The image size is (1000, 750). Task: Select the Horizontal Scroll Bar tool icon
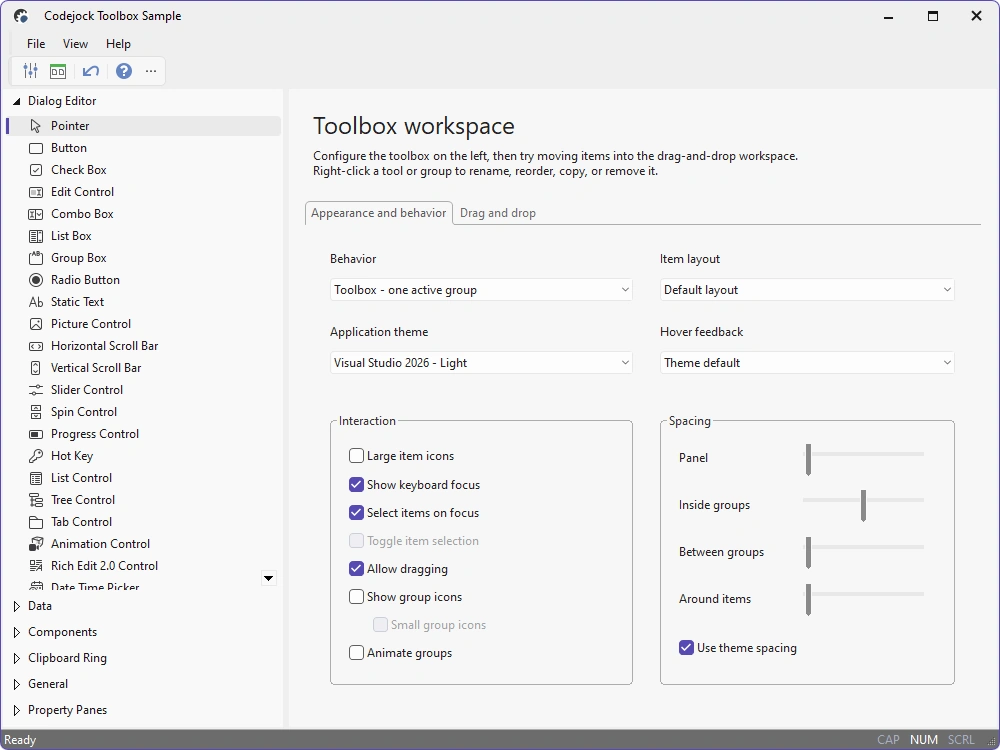pos(36,346)
